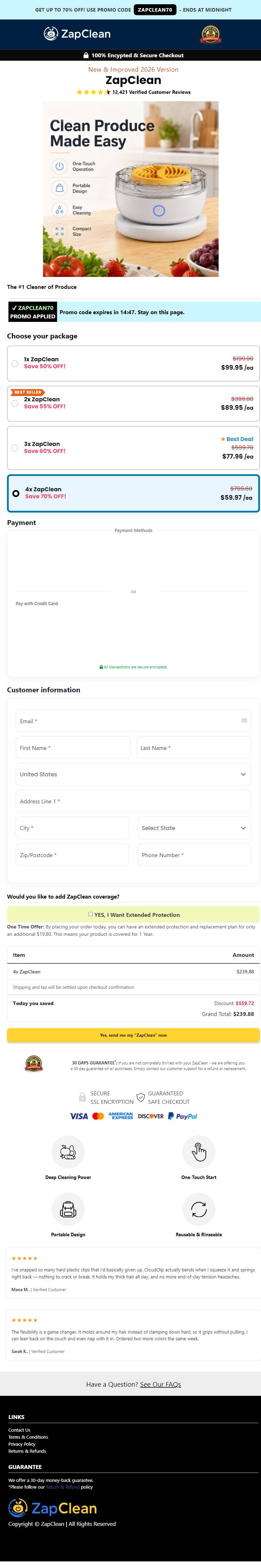Expand the Select State dropdown

click(194, 828)
